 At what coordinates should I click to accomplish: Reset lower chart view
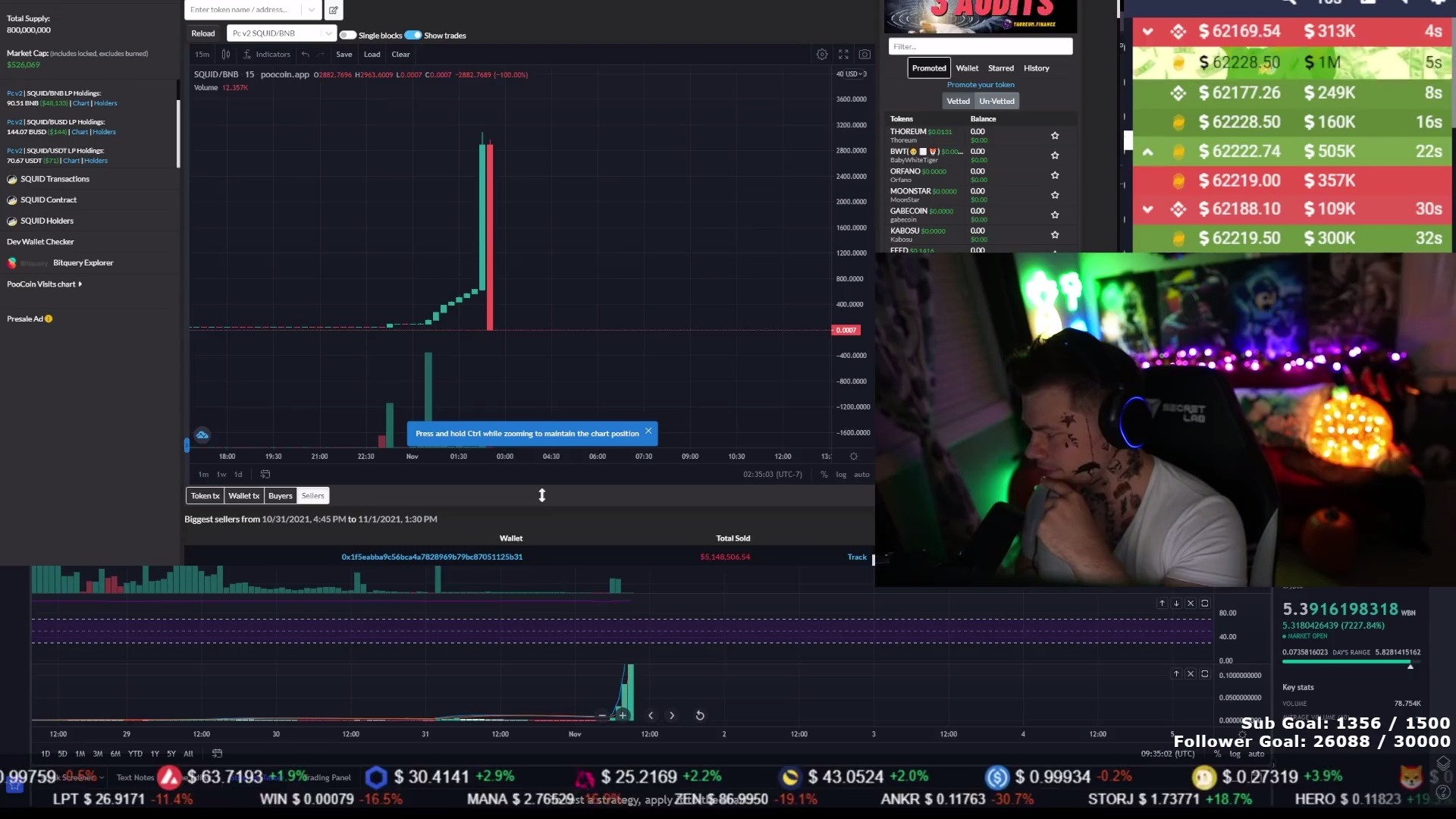[700, 716]
